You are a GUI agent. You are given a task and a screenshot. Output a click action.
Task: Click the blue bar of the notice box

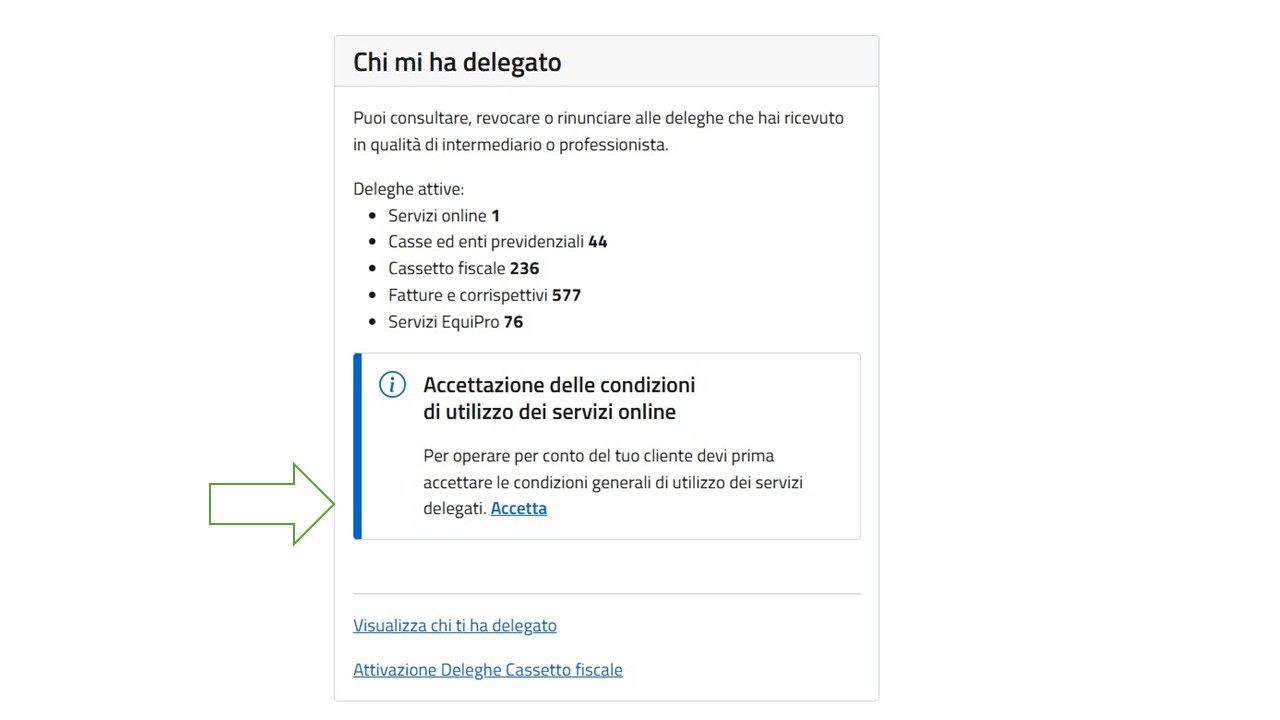pyautogui.click(x=357, y=446)
